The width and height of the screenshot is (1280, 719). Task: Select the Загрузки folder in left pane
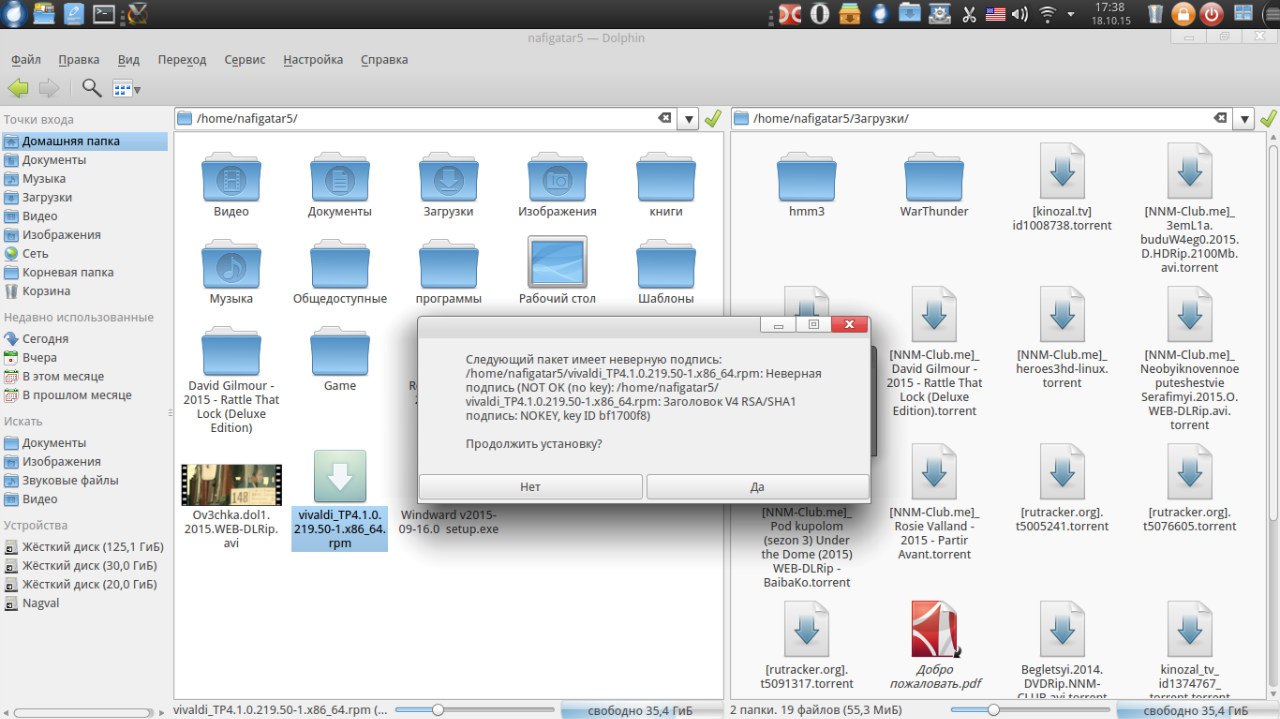pyautogui.click(x=448, y=178)
